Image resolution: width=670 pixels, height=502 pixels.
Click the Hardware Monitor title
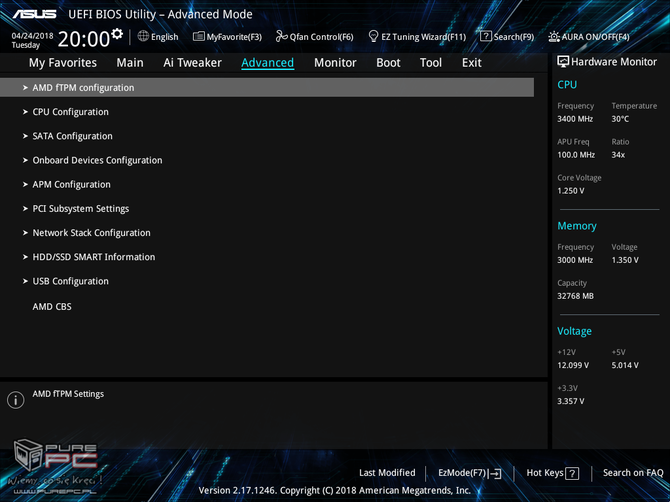(614, 62)
